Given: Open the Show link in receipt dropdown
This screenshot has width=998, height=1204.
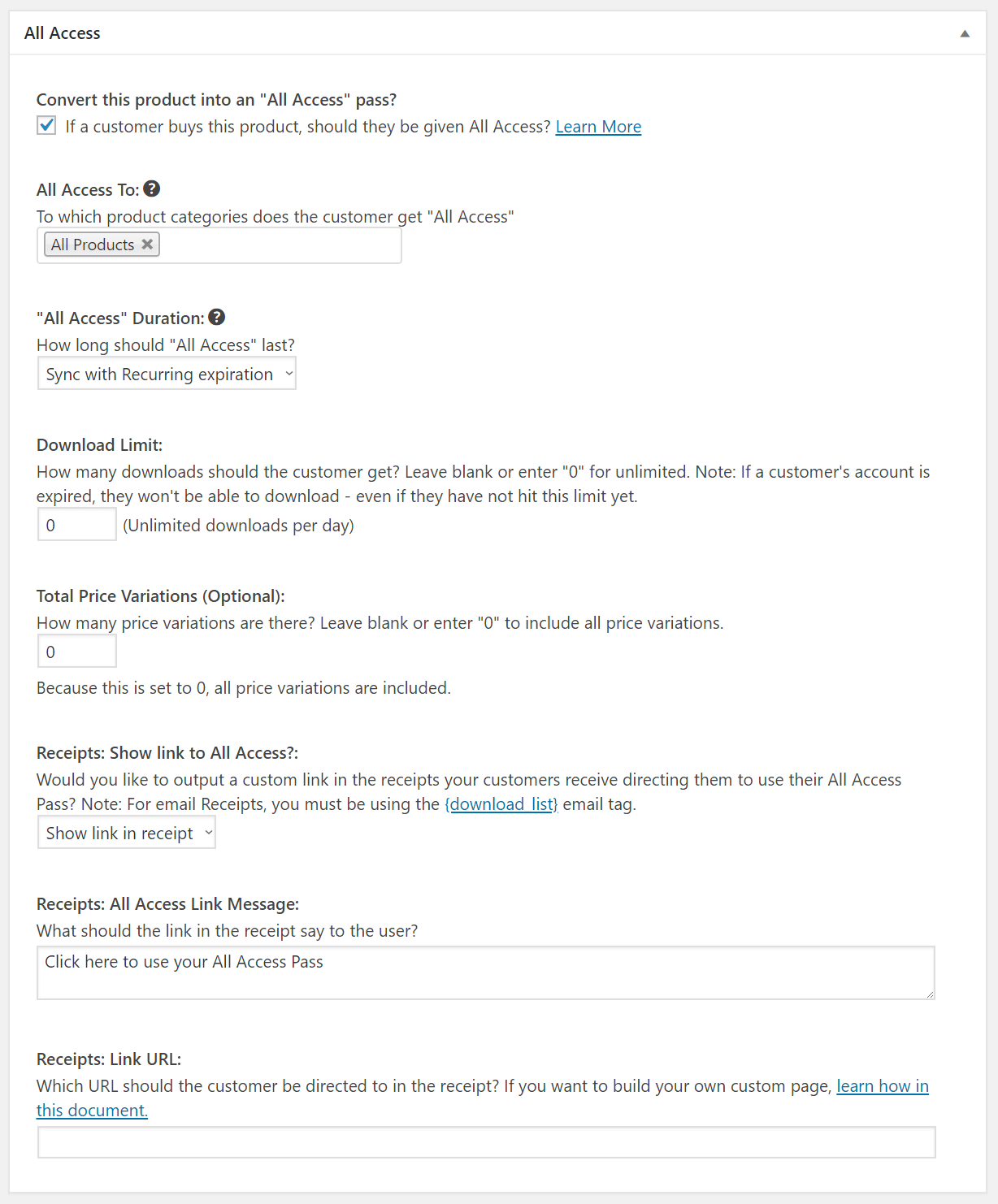Looking at the screenshot, I should [127, 834].
